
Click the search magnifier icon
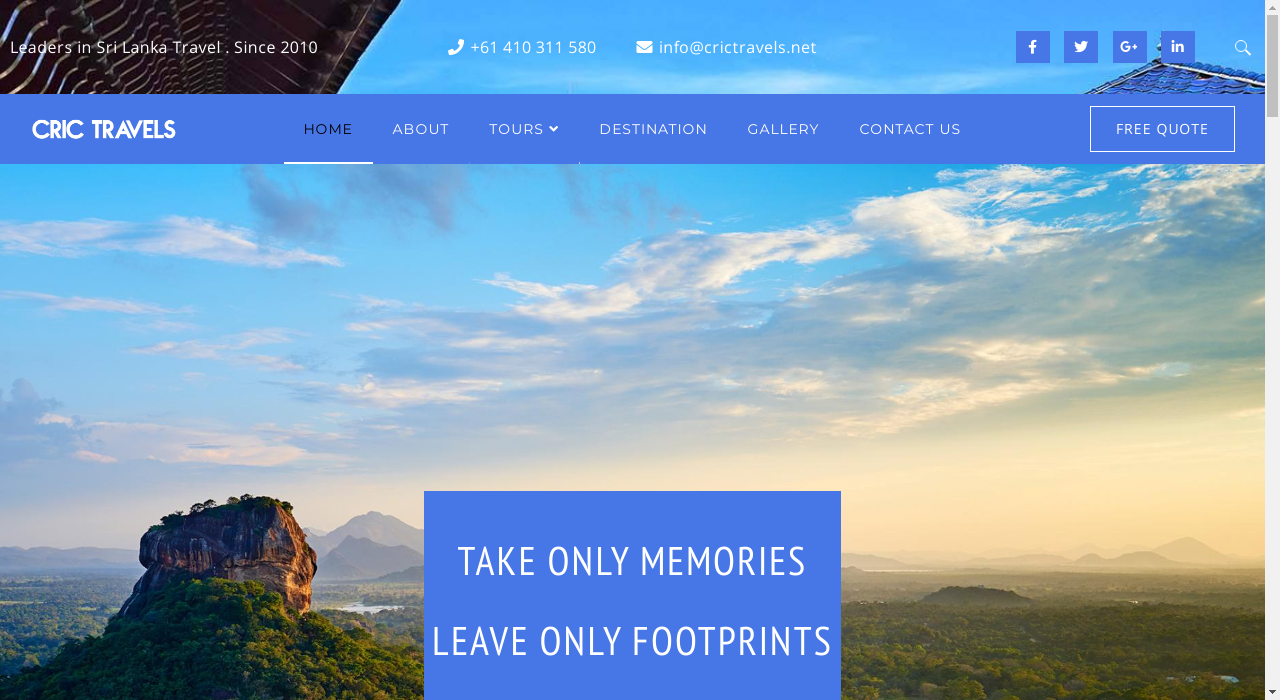tap(1243, 47)
